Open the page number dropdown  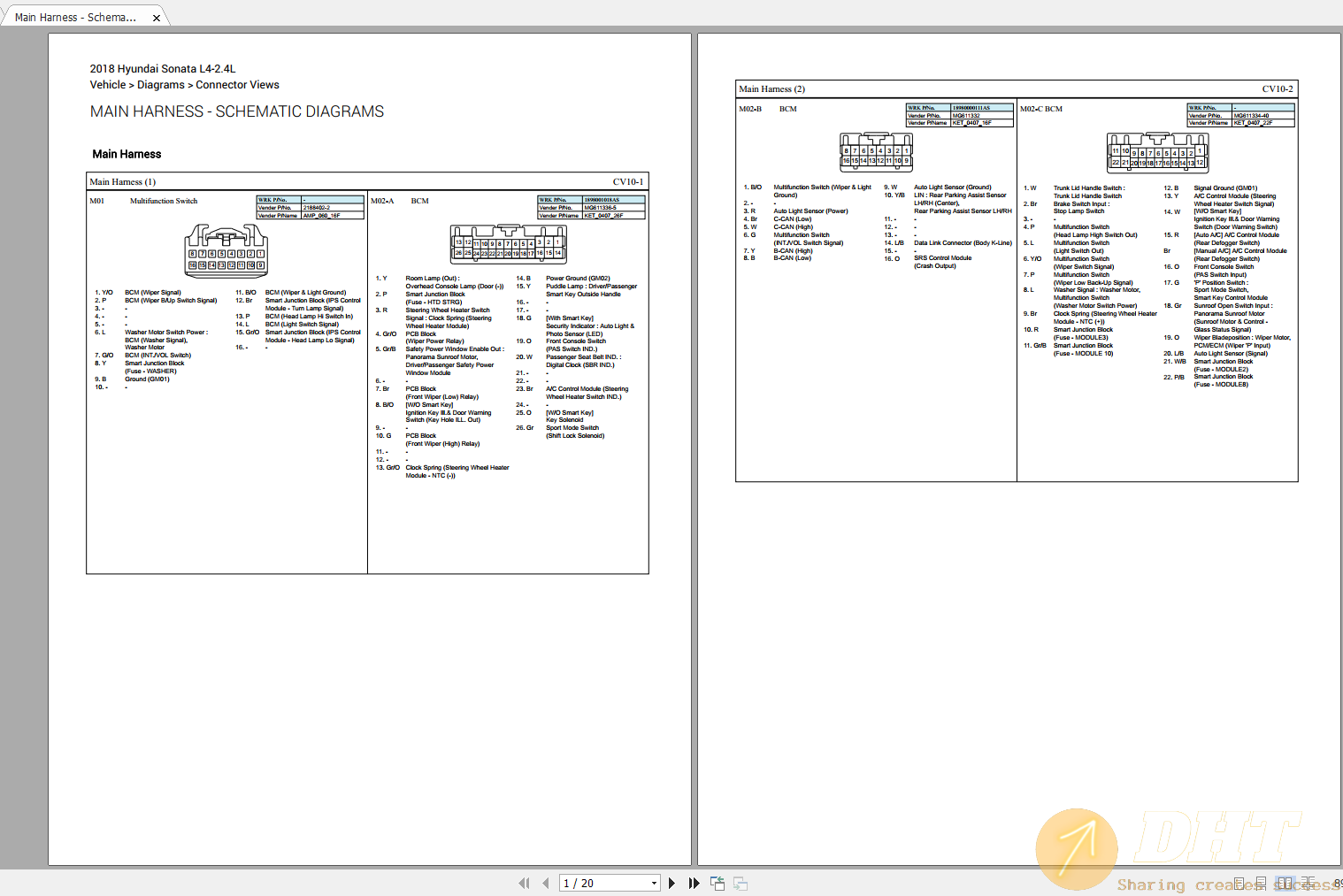coord(655,883)
